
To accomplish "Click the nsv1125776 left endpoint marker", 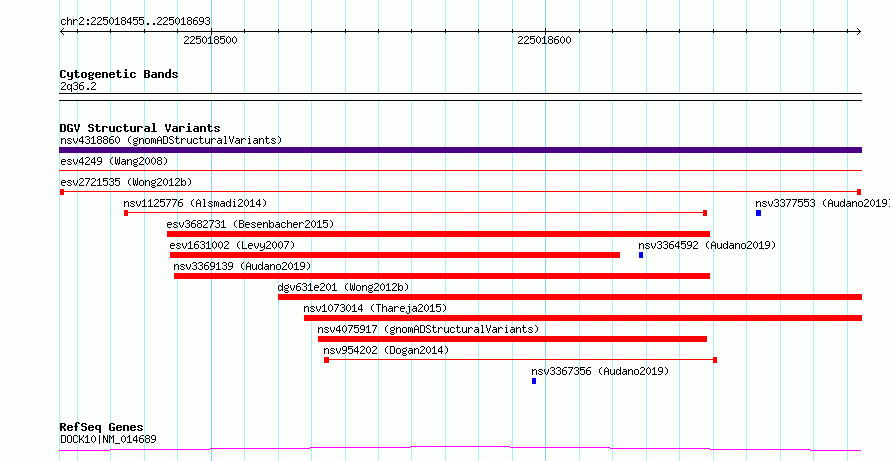I will tap(126, 213).
